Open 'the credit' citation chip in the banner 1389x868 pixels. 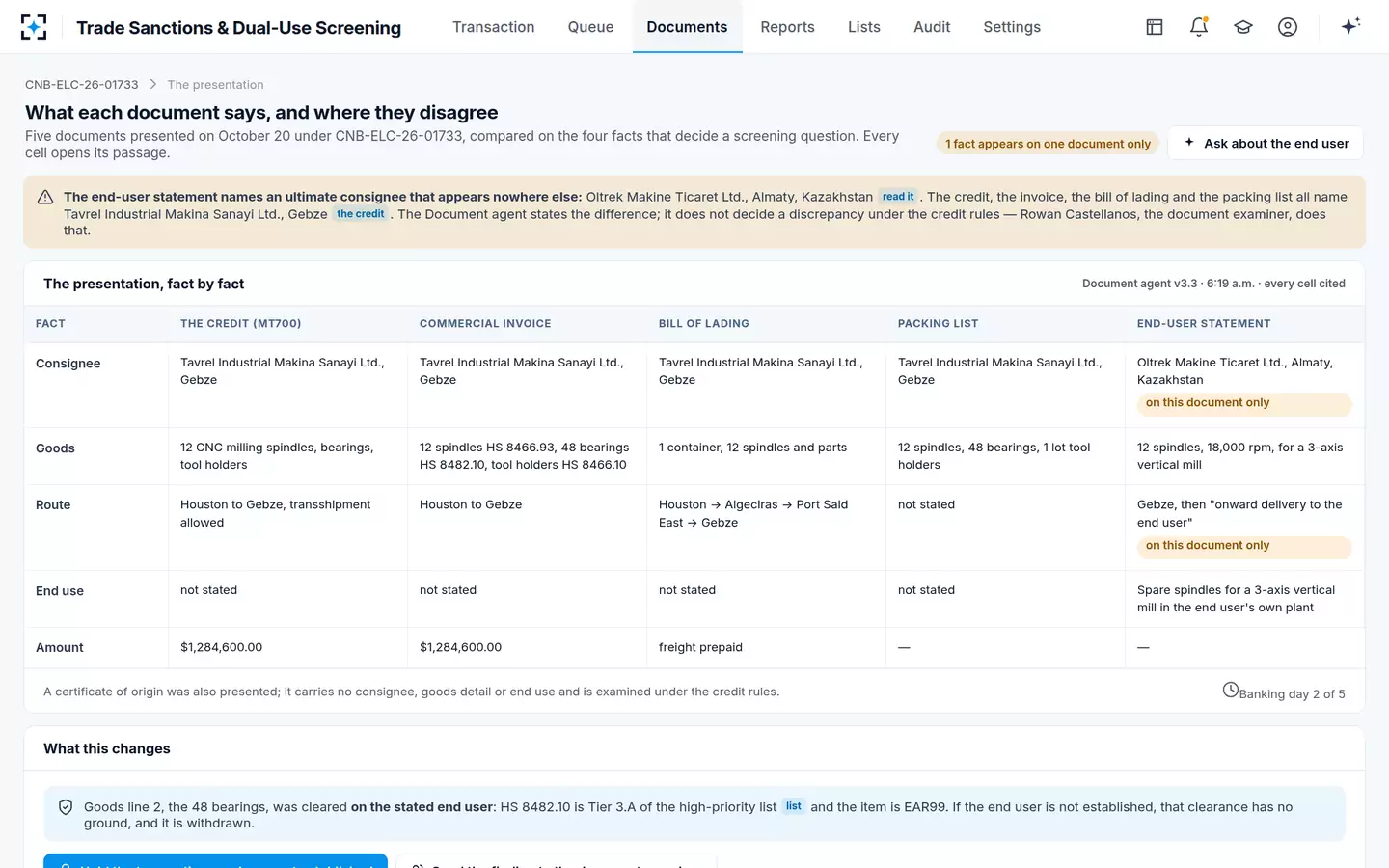(x=361, y=214)
